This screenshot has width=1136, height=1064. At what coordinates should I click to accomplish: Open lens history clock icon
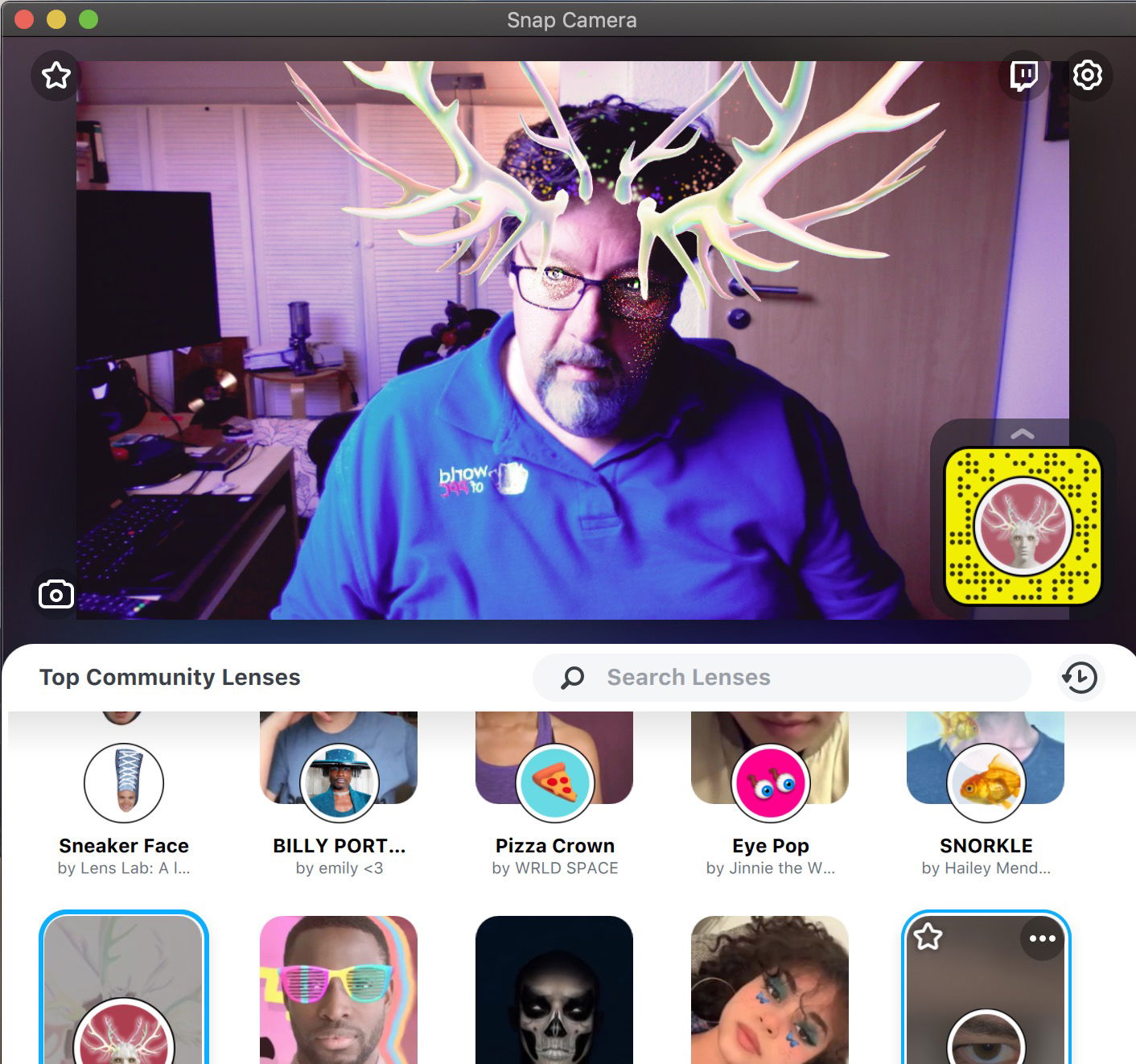pyautogui.click(x=1080, y=678)
